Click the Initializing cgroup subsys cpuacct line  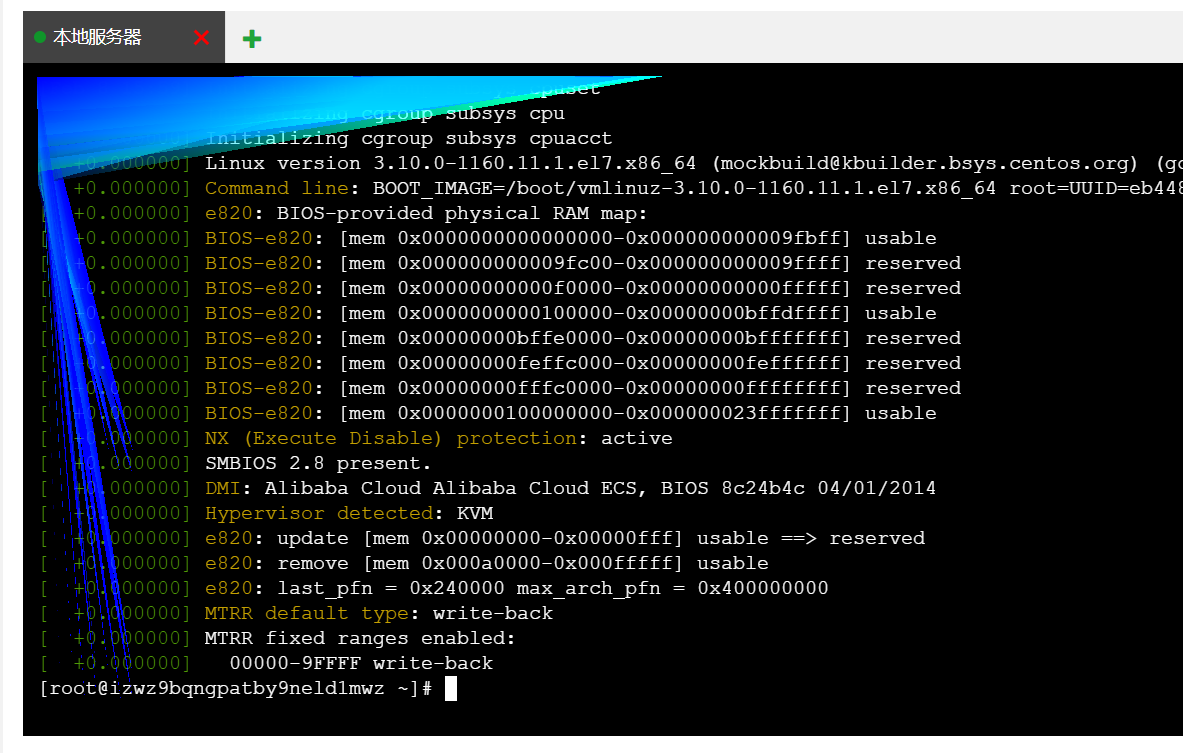[x=408, y=138]
